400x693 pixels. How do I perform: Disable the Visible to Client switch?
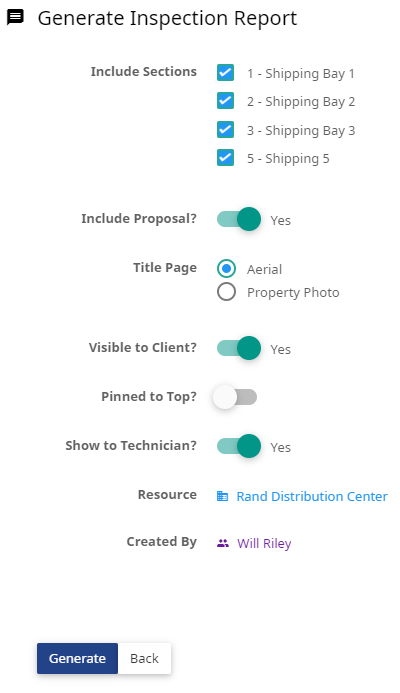(239, 348)
